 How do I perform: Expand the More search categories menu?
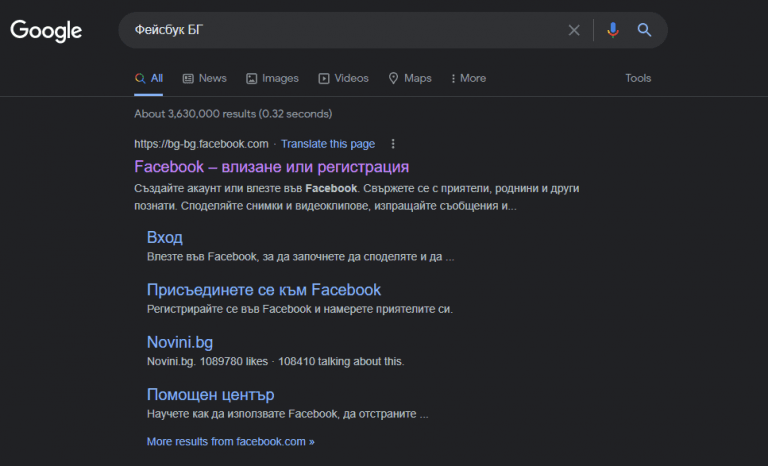[468, 78]
